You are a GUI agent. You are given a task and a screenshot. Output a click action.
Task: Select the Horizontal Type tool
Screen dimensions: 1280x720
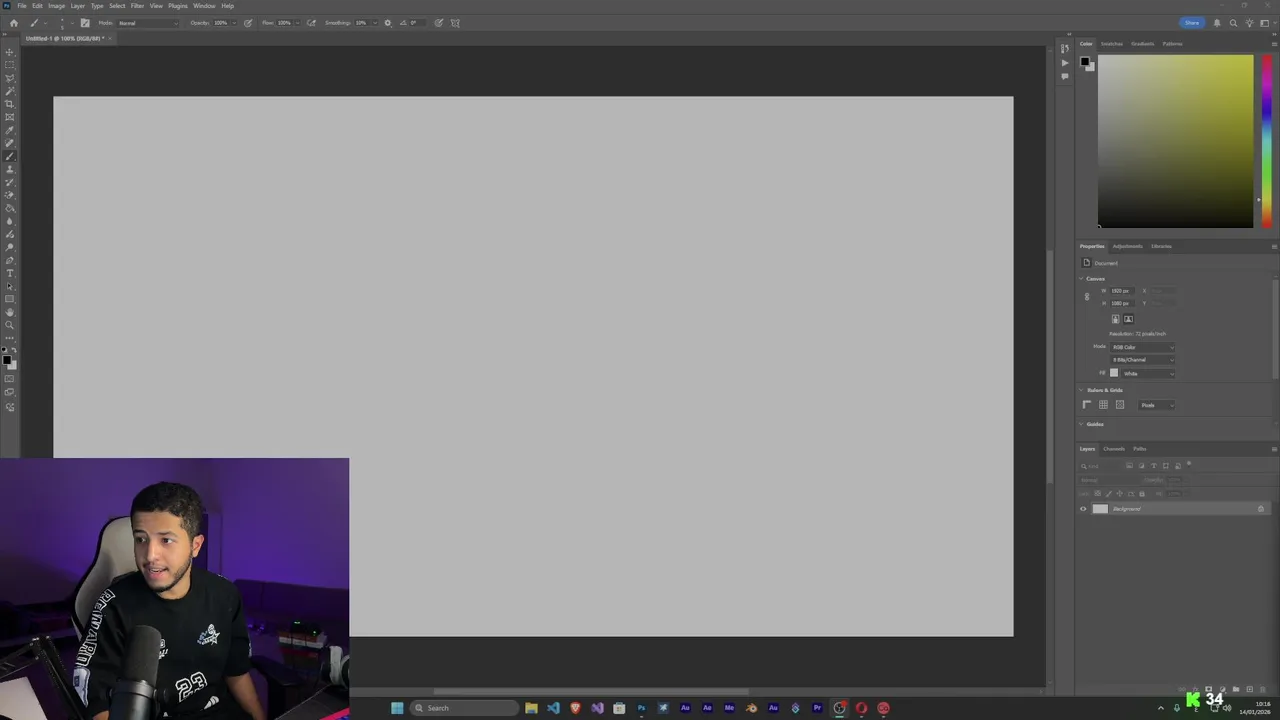pos(10,273)
